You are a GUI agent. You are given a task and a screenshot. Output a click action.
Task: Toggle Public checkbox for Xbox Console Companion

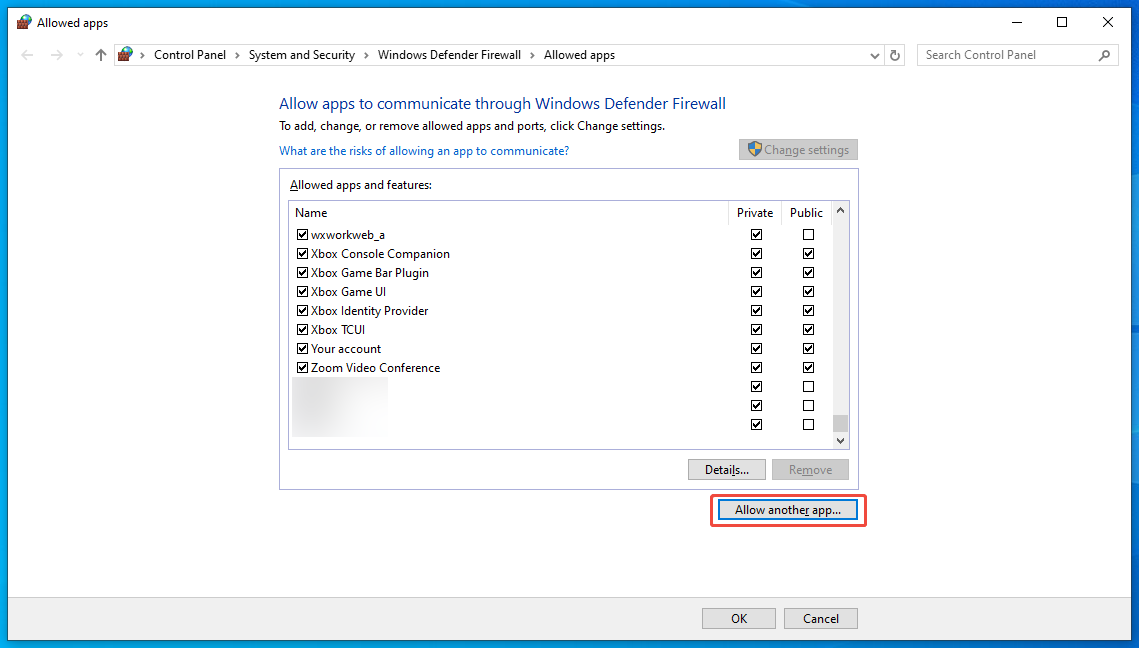(808, 254)
